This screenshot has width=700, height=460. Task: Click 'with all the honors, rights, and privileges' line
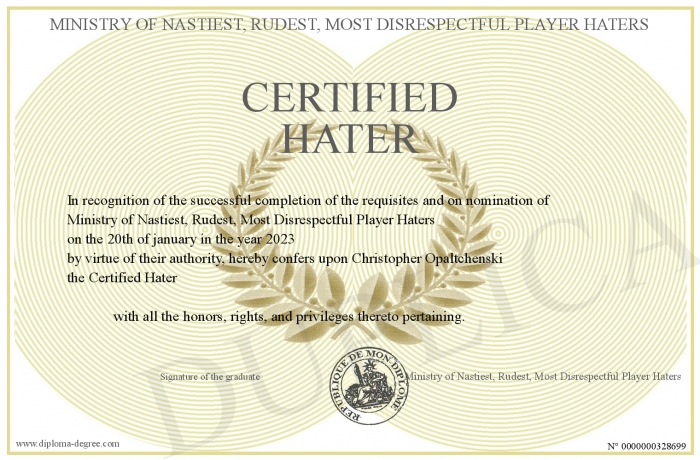tap(289, 317)
